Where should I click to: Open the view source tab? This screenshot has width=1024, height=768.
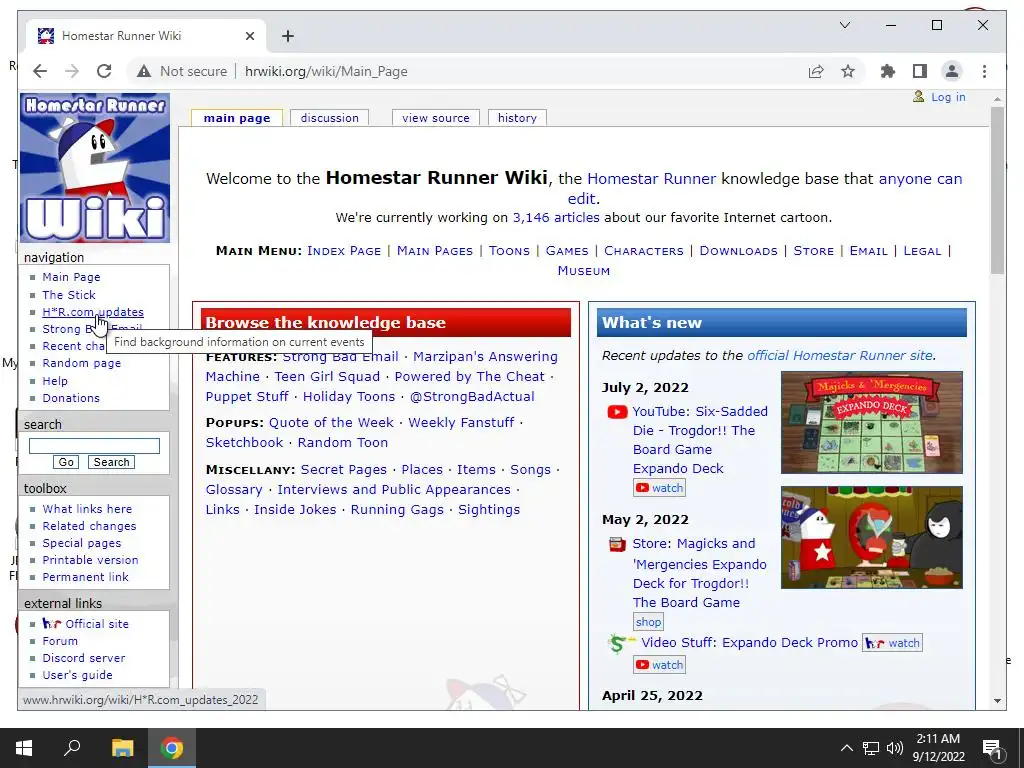pyautogui.click(x=436, y=118)
